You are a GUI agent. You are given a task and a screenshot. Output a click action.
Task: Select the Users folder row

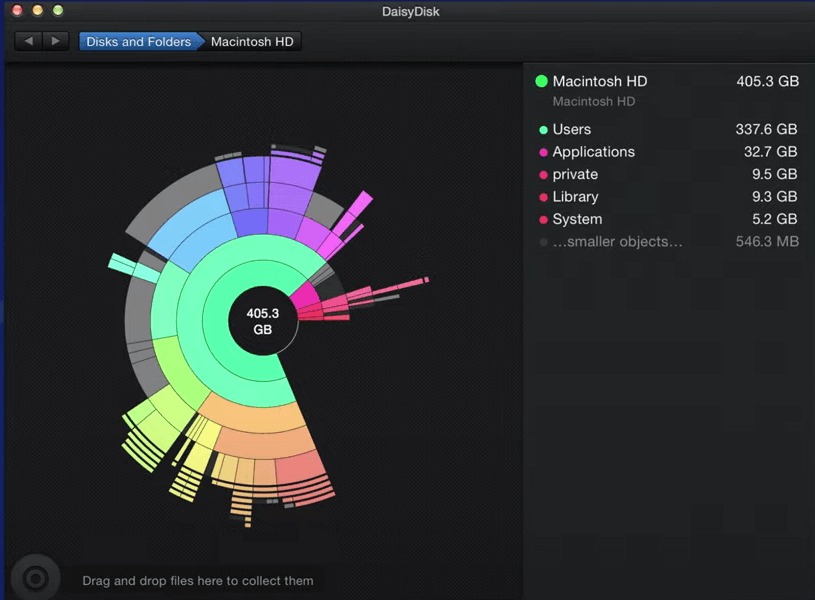pos(668,129)
